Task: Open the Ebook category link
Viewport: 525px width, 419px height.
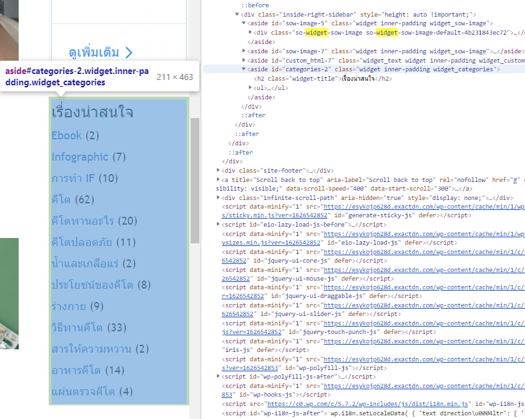Action: coord(67,135)
